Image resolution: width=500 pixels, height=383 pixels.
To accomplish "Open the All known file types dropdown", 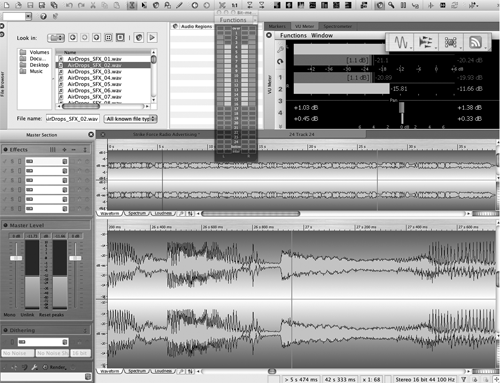I will [131, 119].
